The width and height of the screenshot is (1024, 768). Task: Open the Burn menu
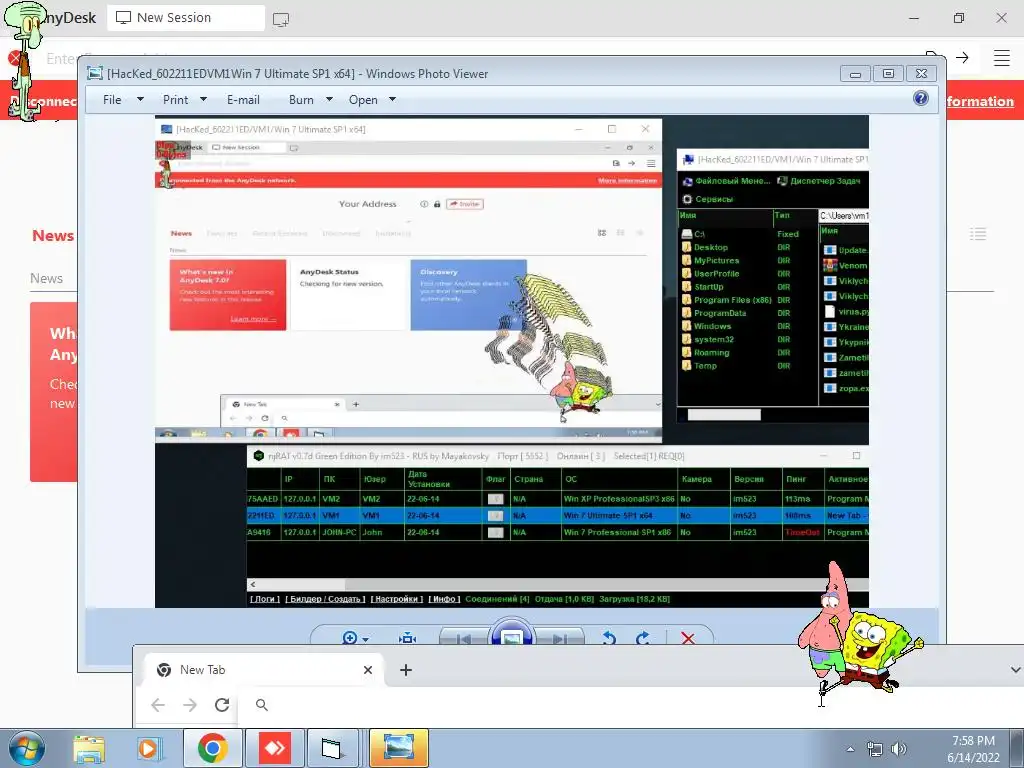(x=301, y=99)
